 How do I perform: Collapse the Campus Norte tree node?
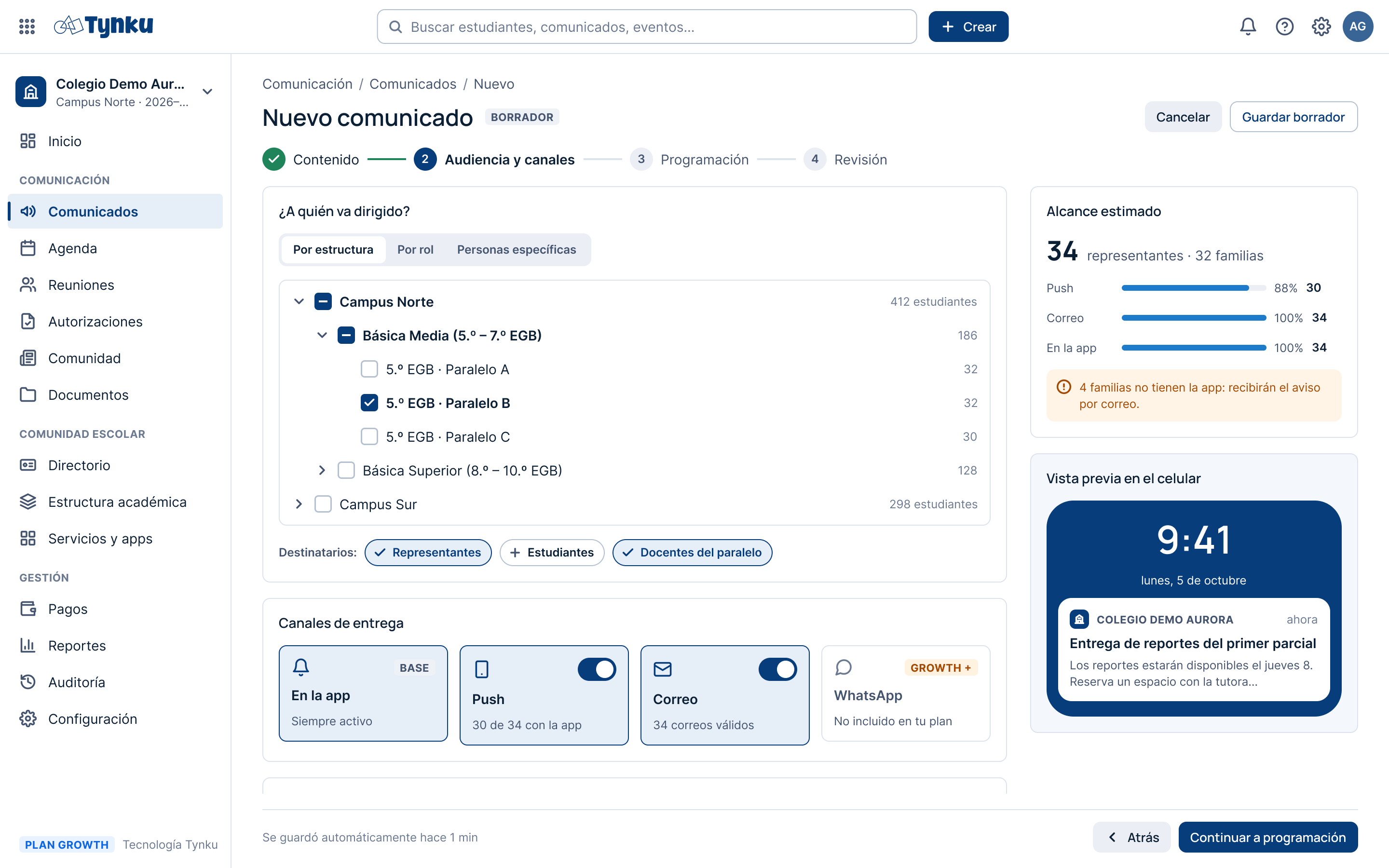click(299, 301)
